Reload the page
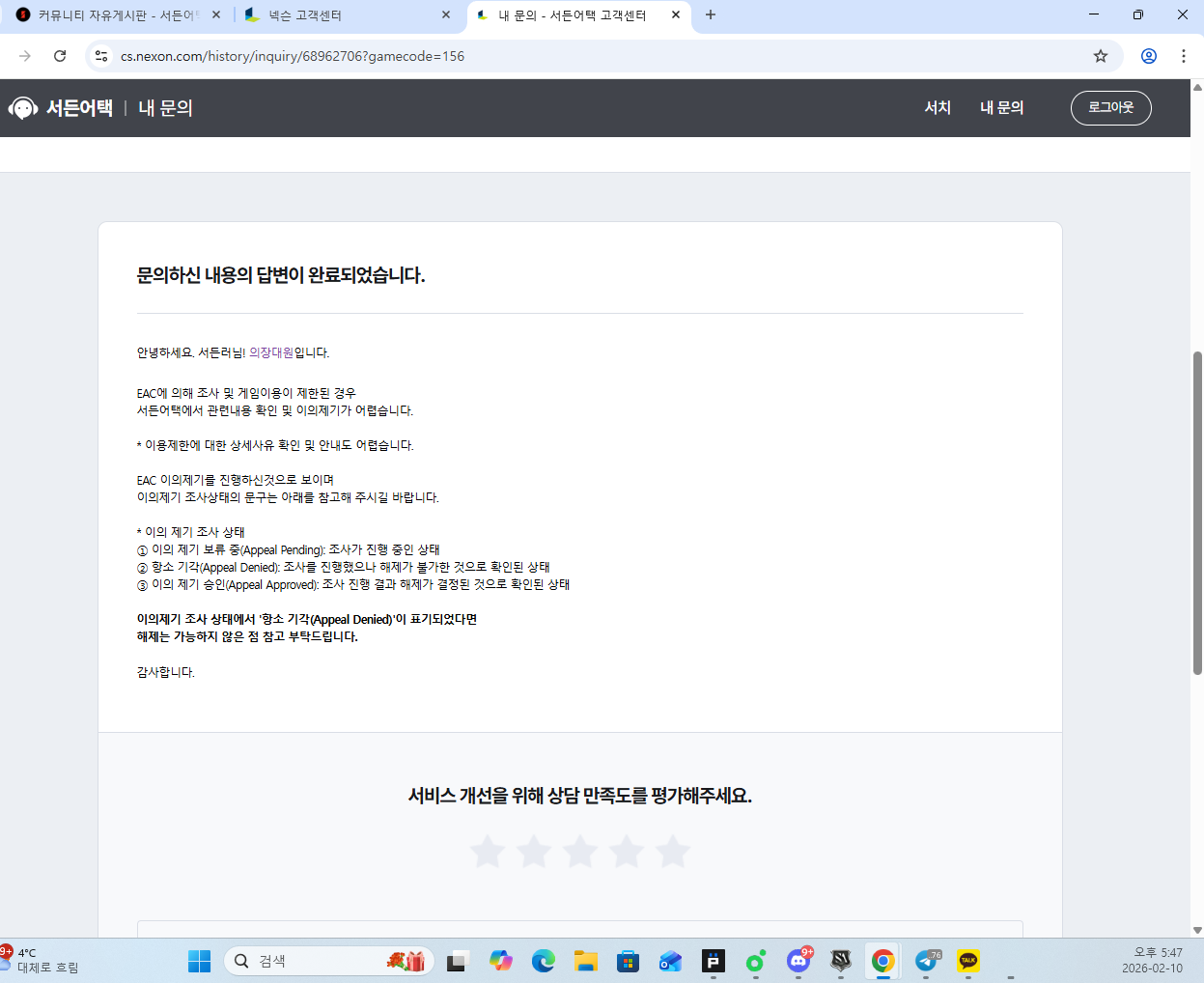 [x=60, y=56]
